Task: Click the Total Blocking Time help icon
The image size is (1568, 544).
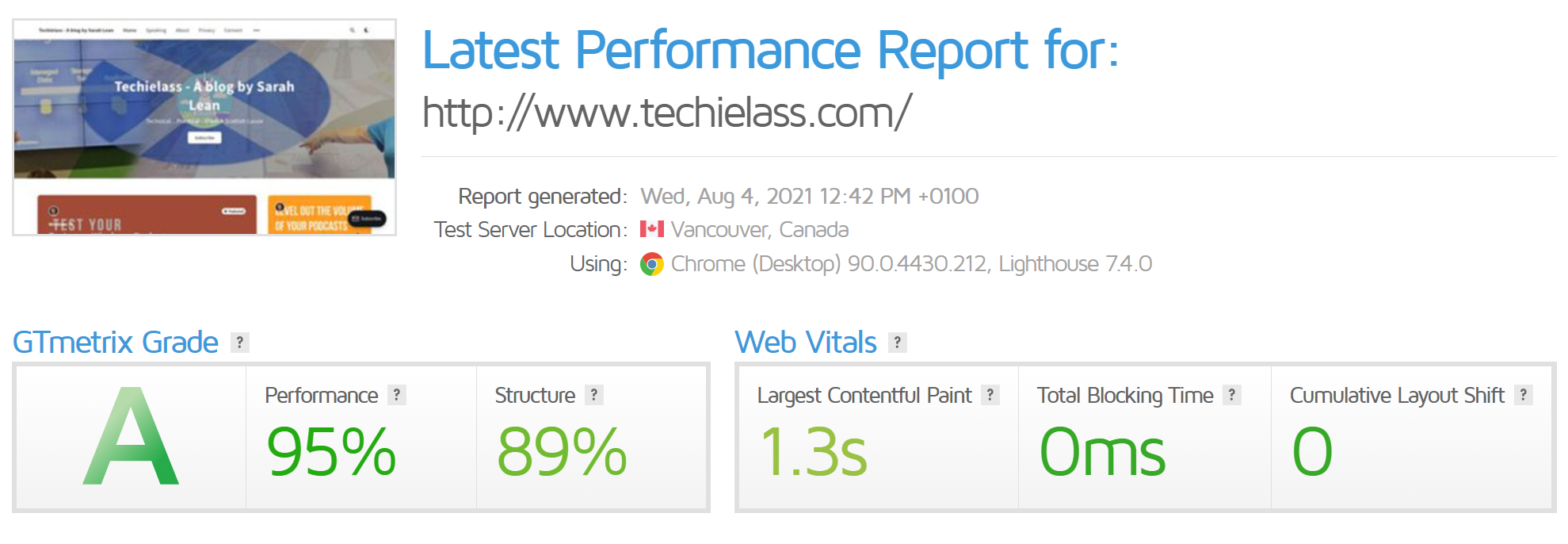Action: 1232,395
